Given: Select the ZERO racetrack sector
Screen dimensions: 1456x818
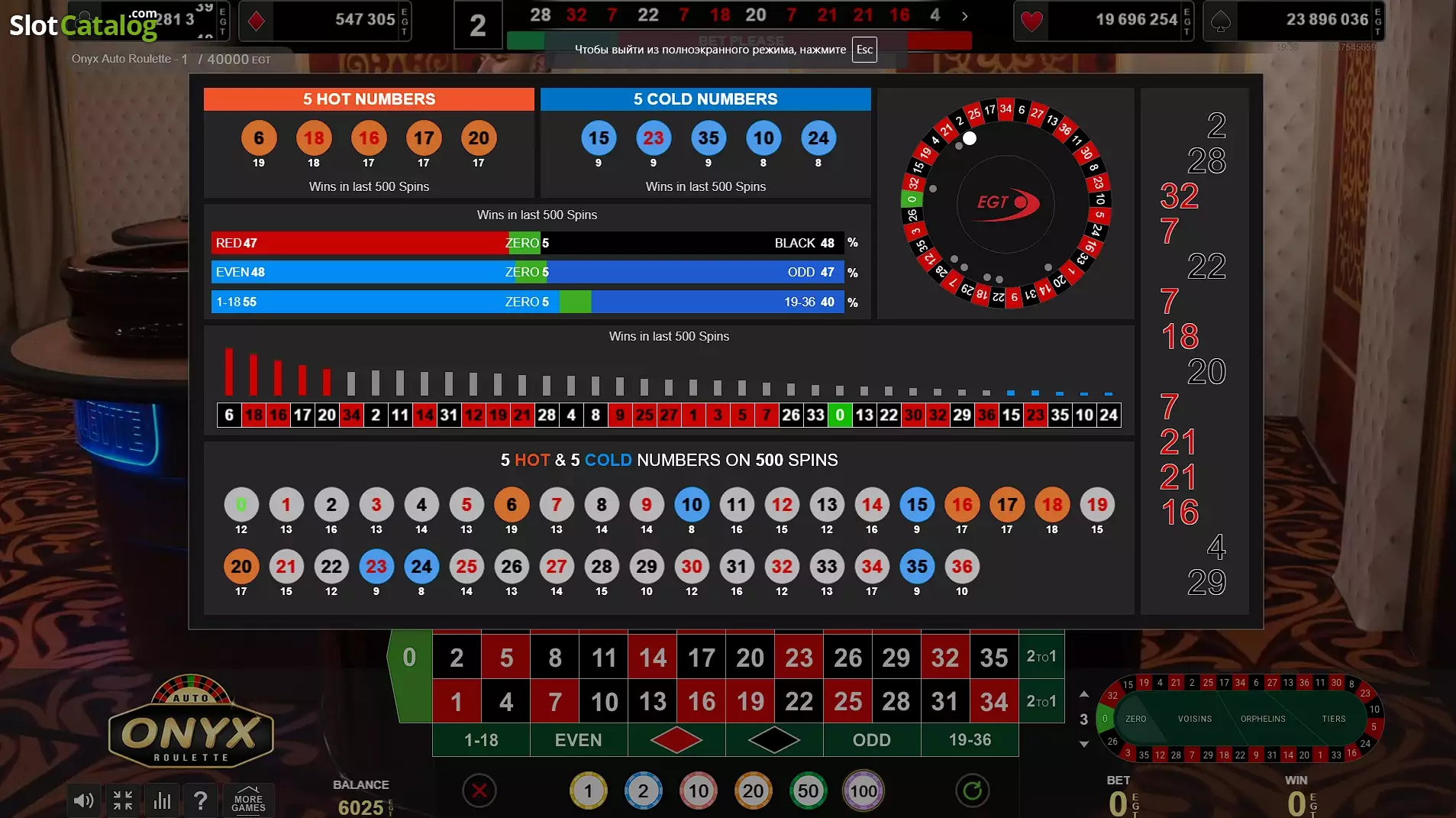Looking at the screenshot, I should click(x=1135, y=719).
